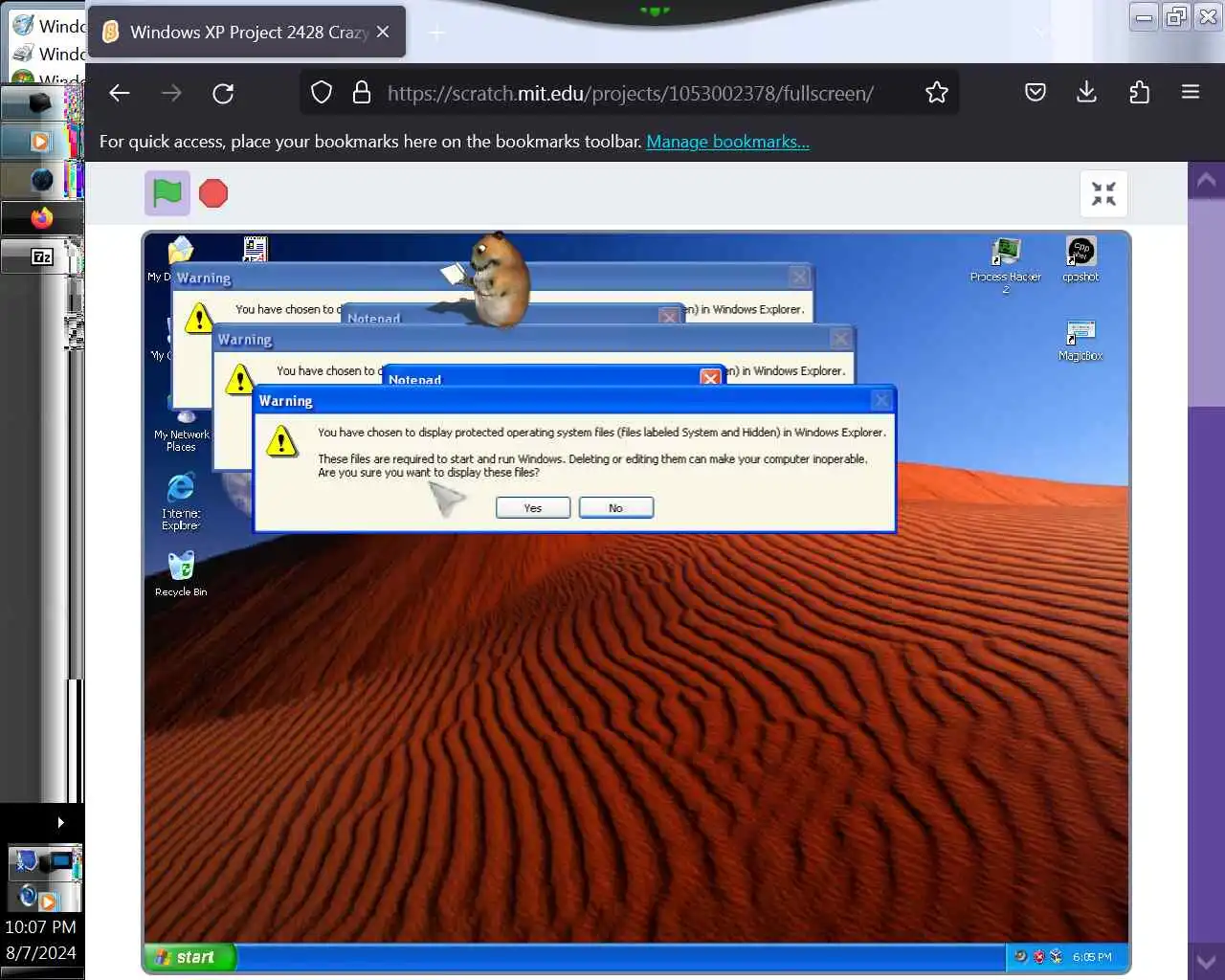This screenshot has width=1225, height=980.
Task: Stop the project with the red octagon
Action: click(213, 193)
